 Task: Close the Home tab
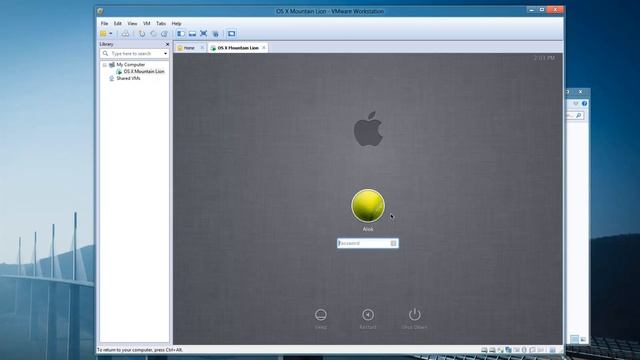pyautogui.click(x=202, y=48)
